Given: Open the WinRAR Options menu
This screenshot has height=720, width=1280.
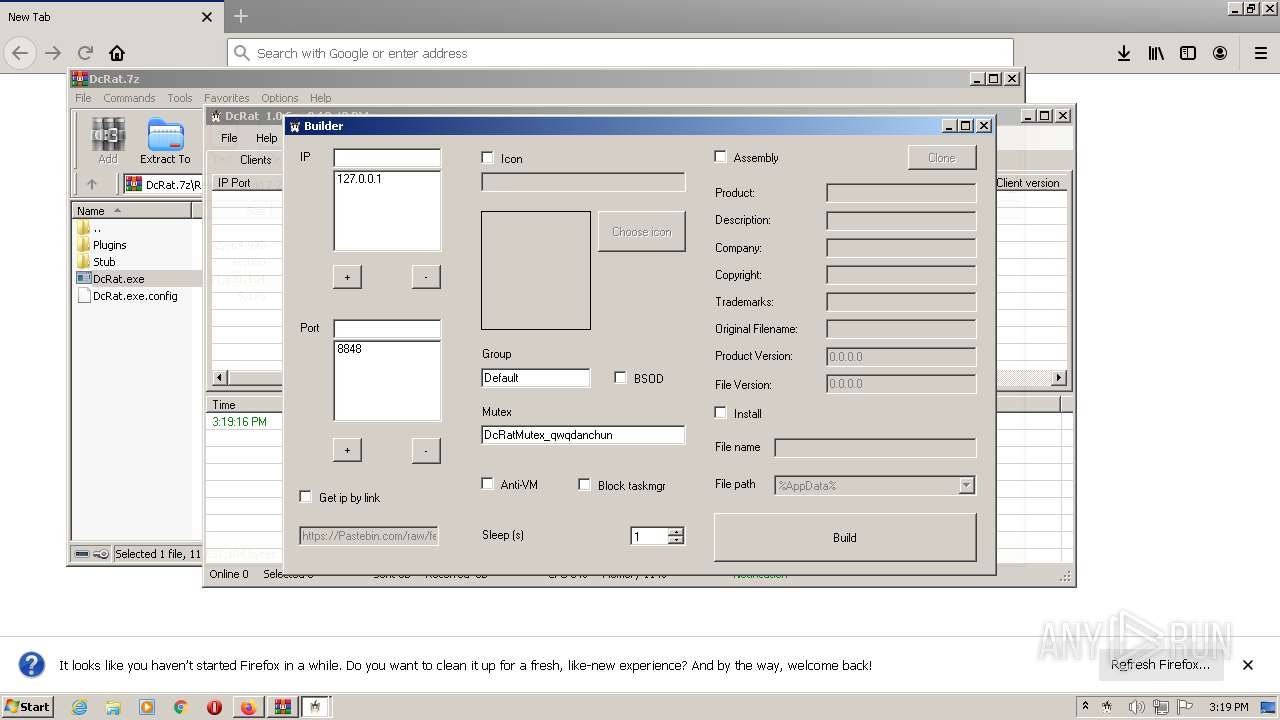Looking at the screenshot, I should click(x=280, y=98).
